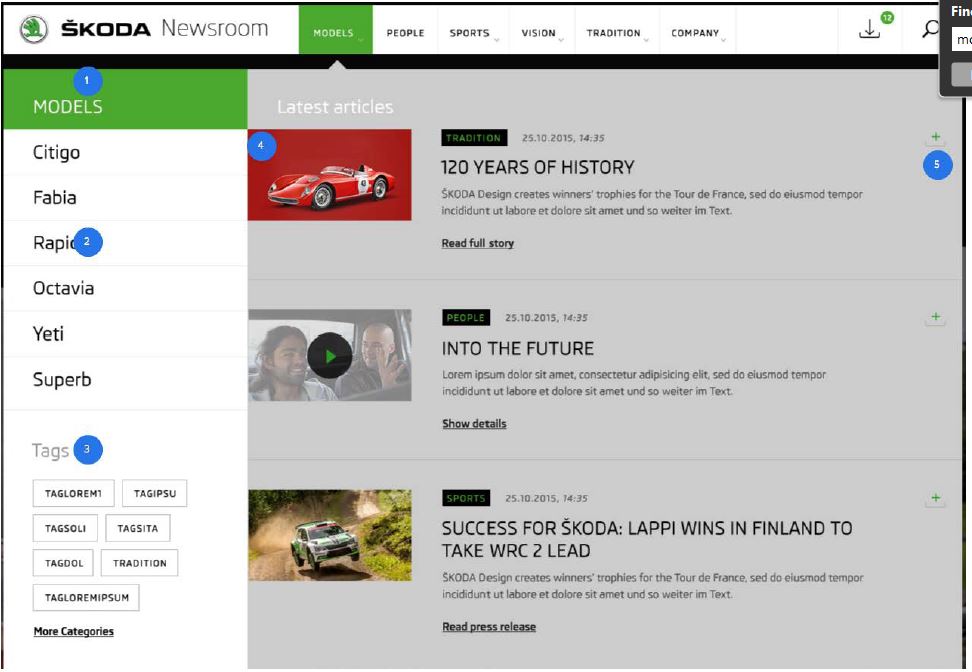Select the MODELS navigation tab
The width and height of the screenshot is (972, 672).
pos(335,30)
